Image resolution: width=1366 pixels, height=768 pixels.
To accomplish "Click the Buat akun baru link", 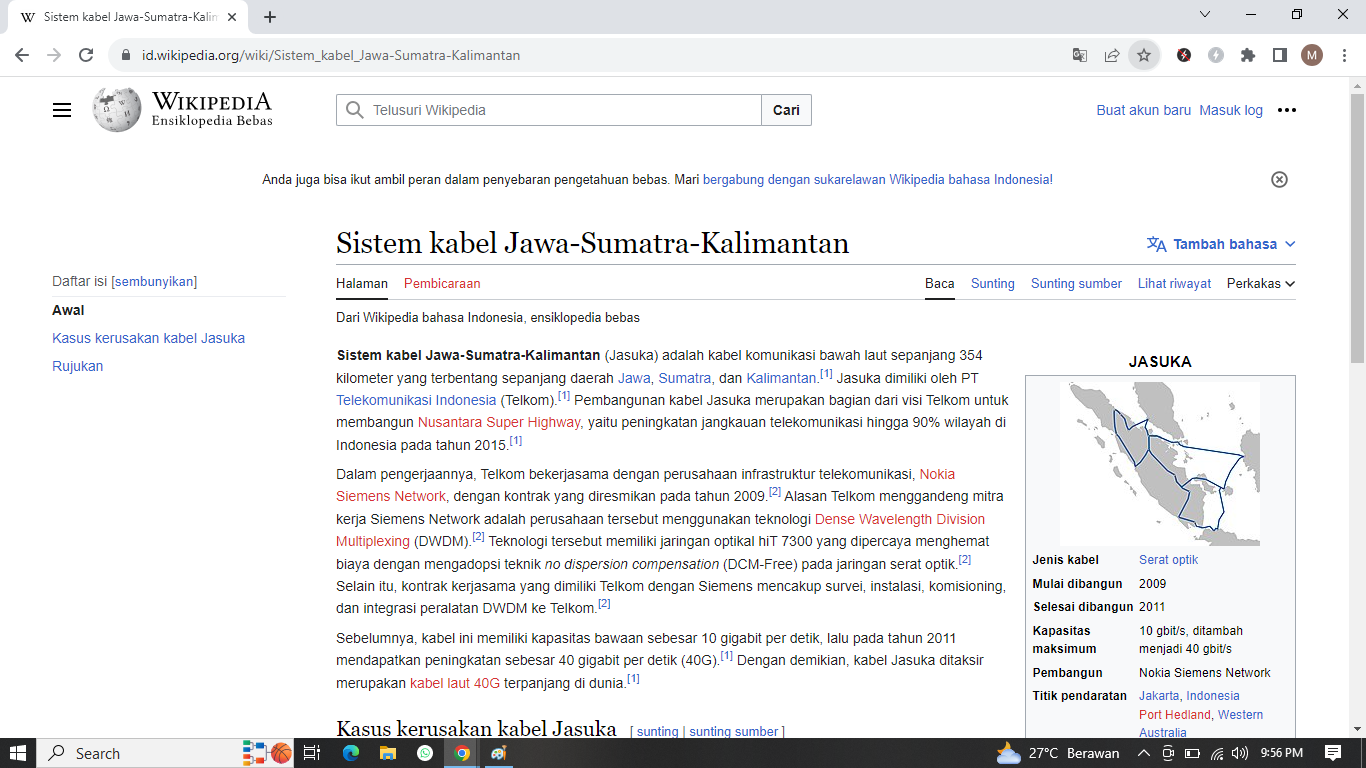I will click(1144, 110).
